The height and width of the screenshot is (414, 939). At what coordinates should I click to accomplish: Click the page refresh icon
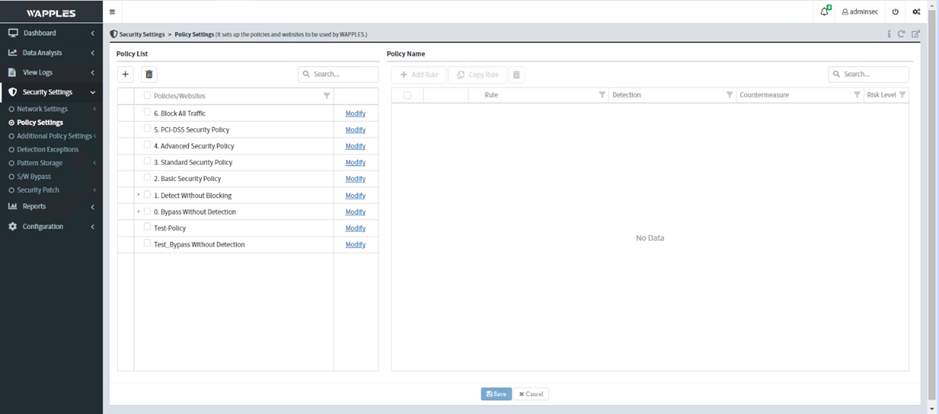(x=901, y=34)
